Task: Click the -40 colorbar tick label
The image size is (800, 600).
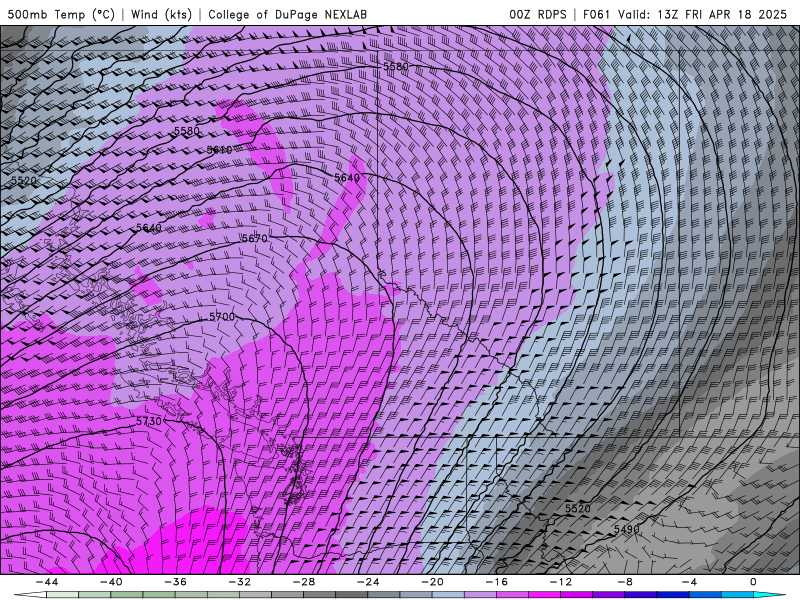Action: pos(111,582)
